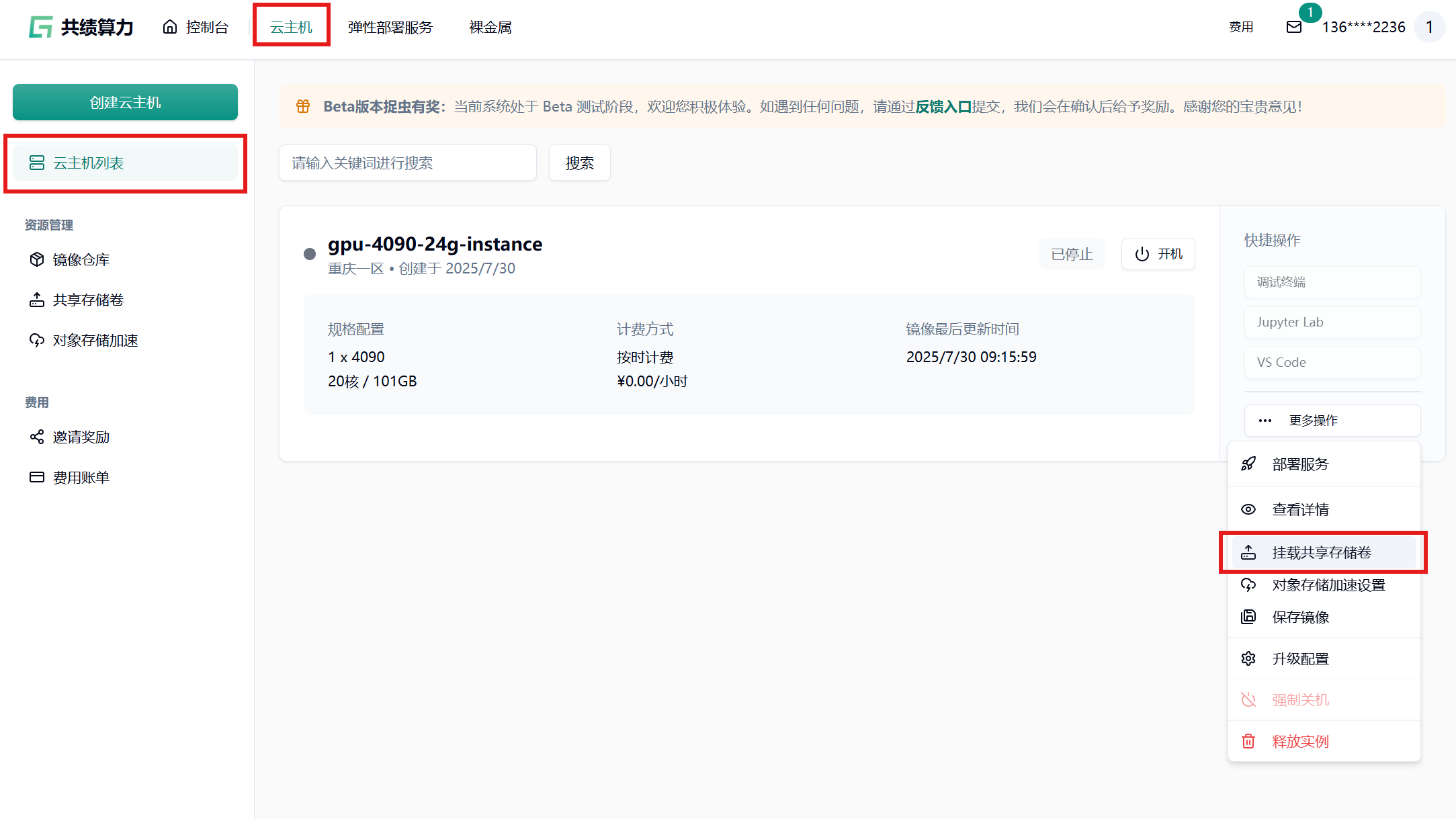Viewport: 1456px width, 819px height.
Task: Click the eye icon for 查看详情
Action: 1248,509
